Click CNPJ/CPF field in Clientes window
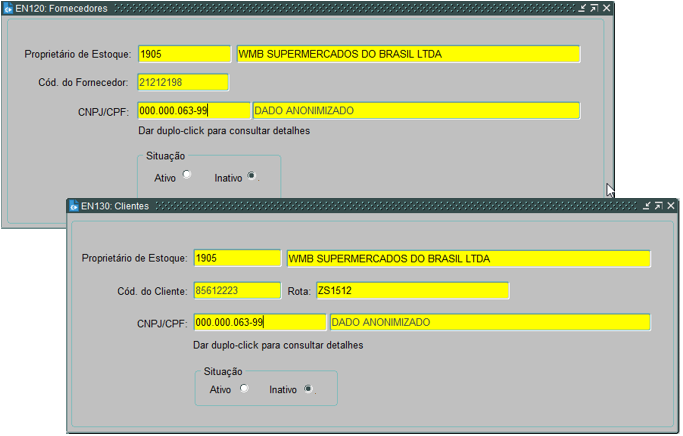 [x=260, y=322]
